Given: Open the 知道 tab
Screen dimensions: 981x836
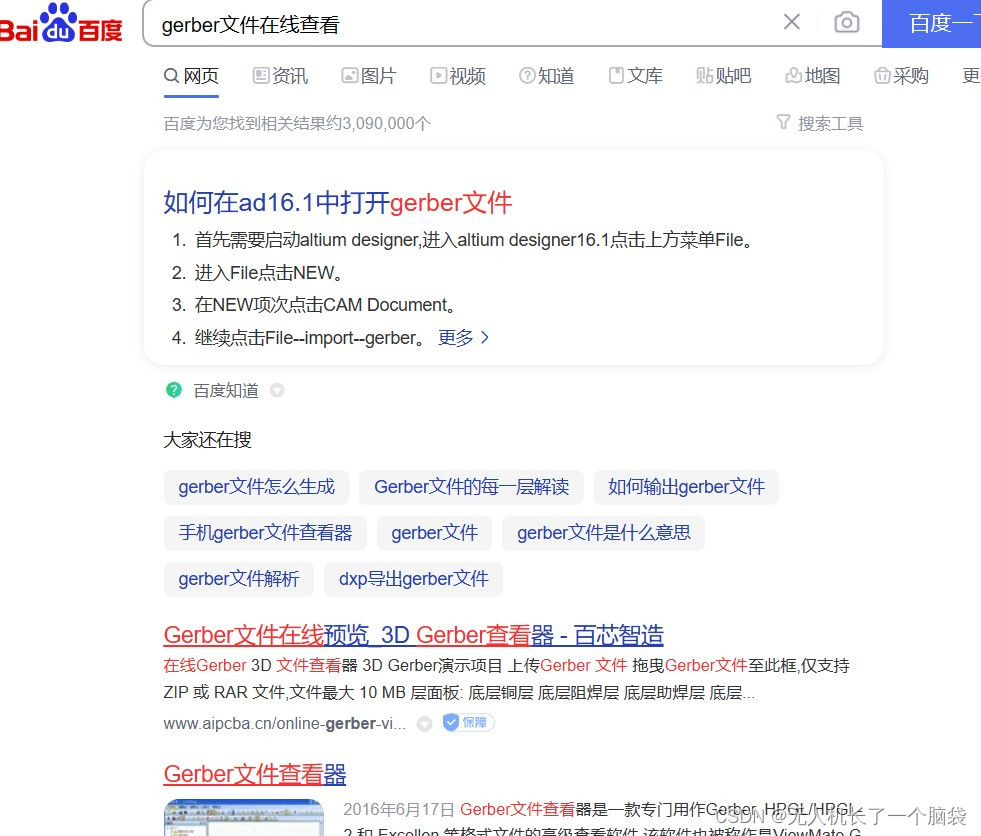Looking at the screenshot, I should pyautogui.click(x=547, y=76).
